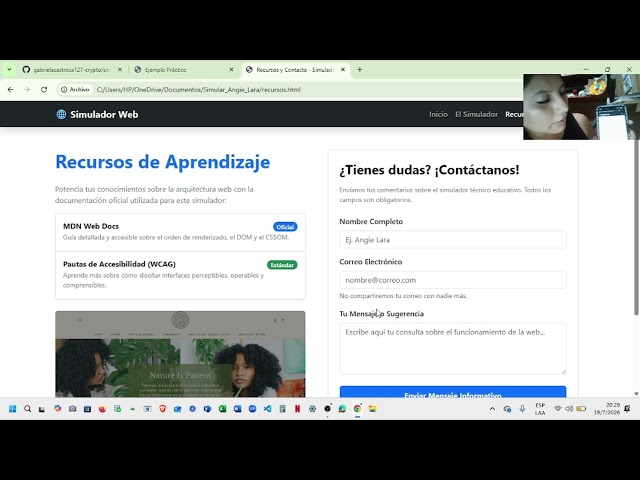Open the notifications bell icon
Image resolution: width=640 pixels, height=480 pixels.
point(627,409)
